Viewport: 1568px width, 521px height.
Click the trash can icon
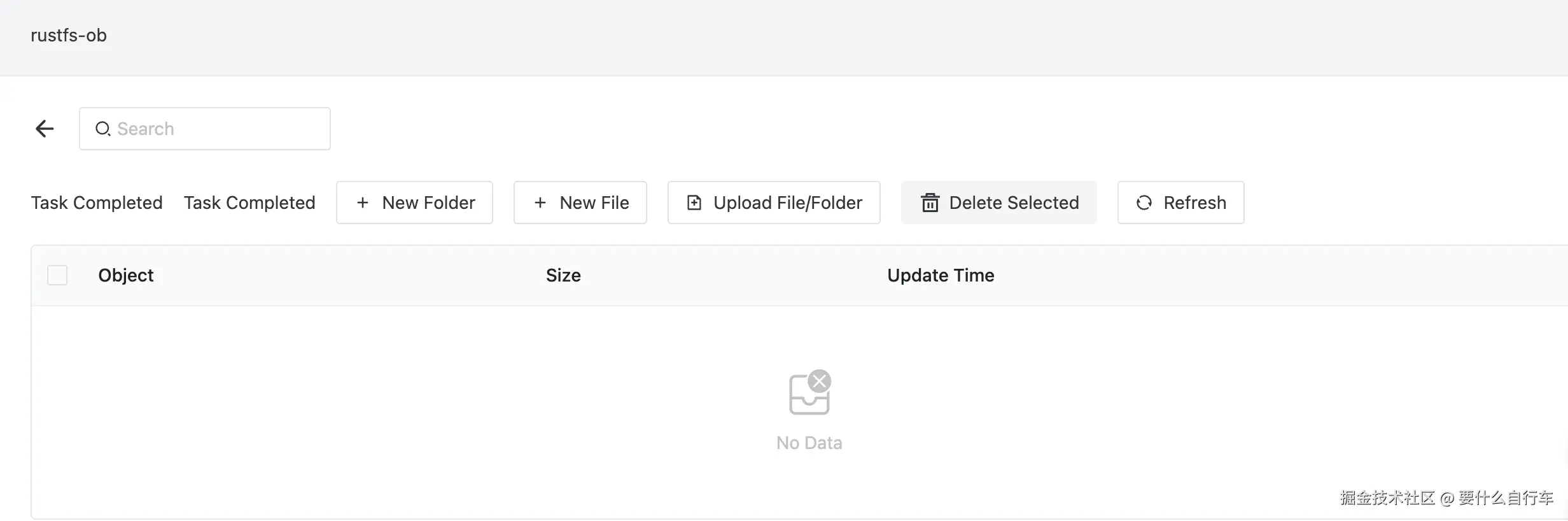click(930, 203)
